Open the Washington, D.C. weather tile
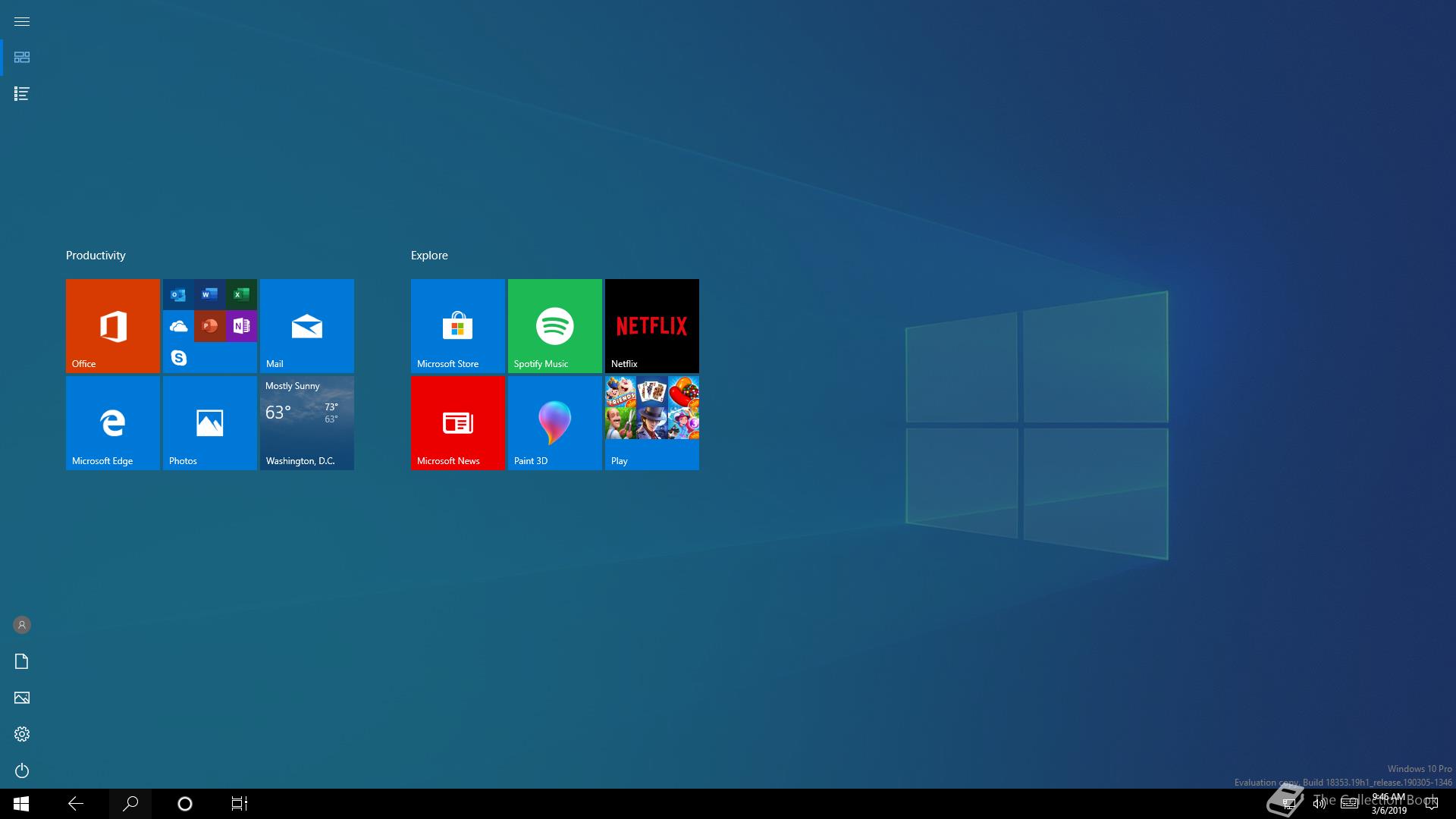The width and height of the screenshot is (1456, 819). (306, 422)
